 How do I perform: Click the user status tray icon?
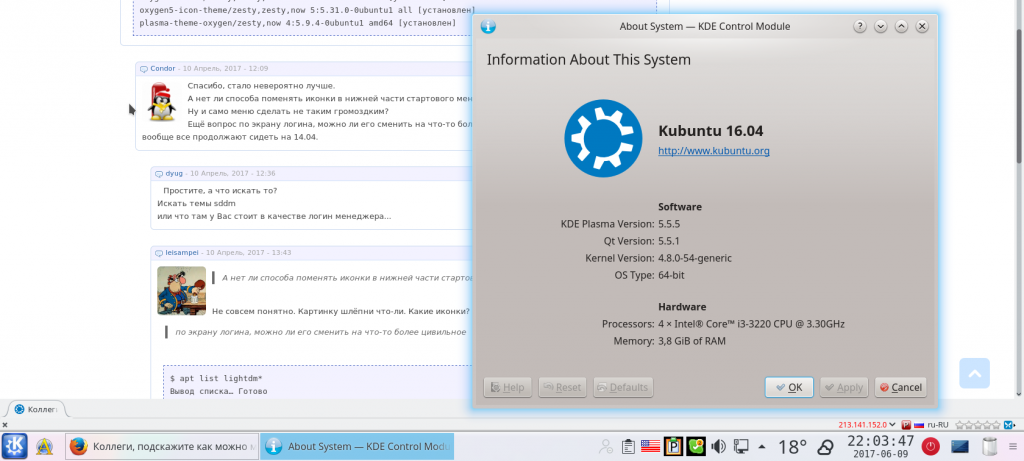(606, 447)
